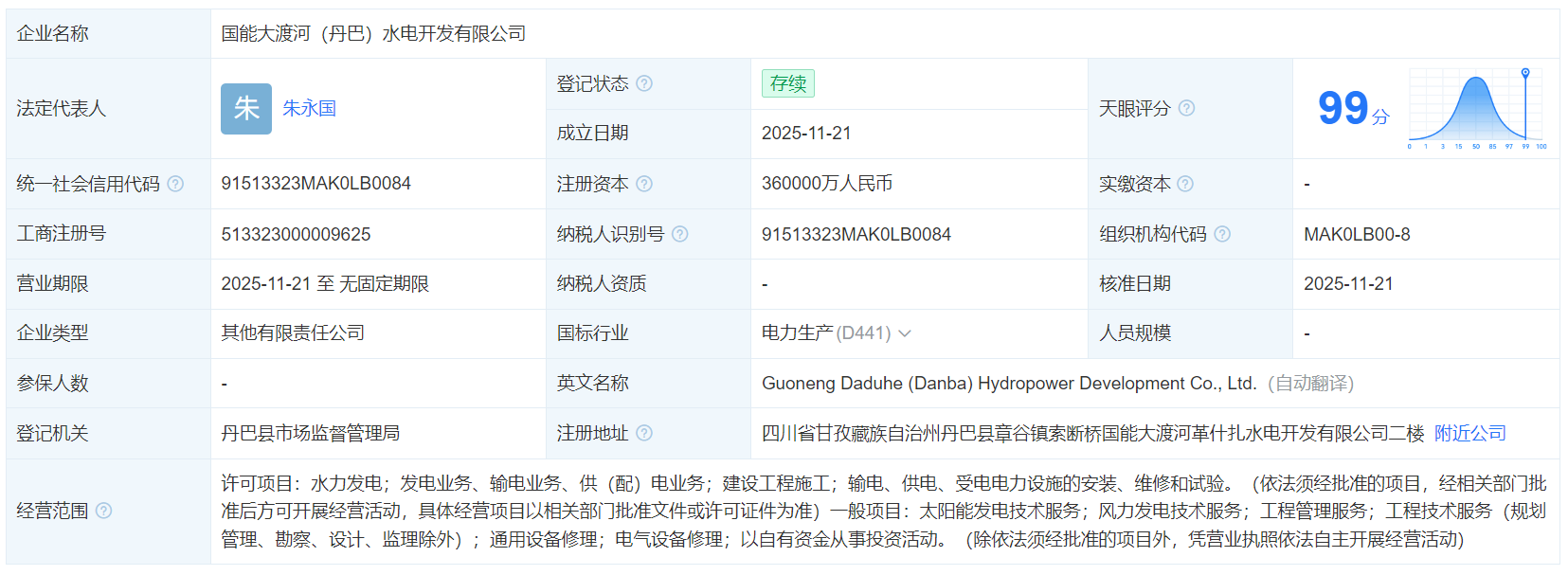Click the blue 朱 avatar thumbnail
1568x575 pixels.
246,109
